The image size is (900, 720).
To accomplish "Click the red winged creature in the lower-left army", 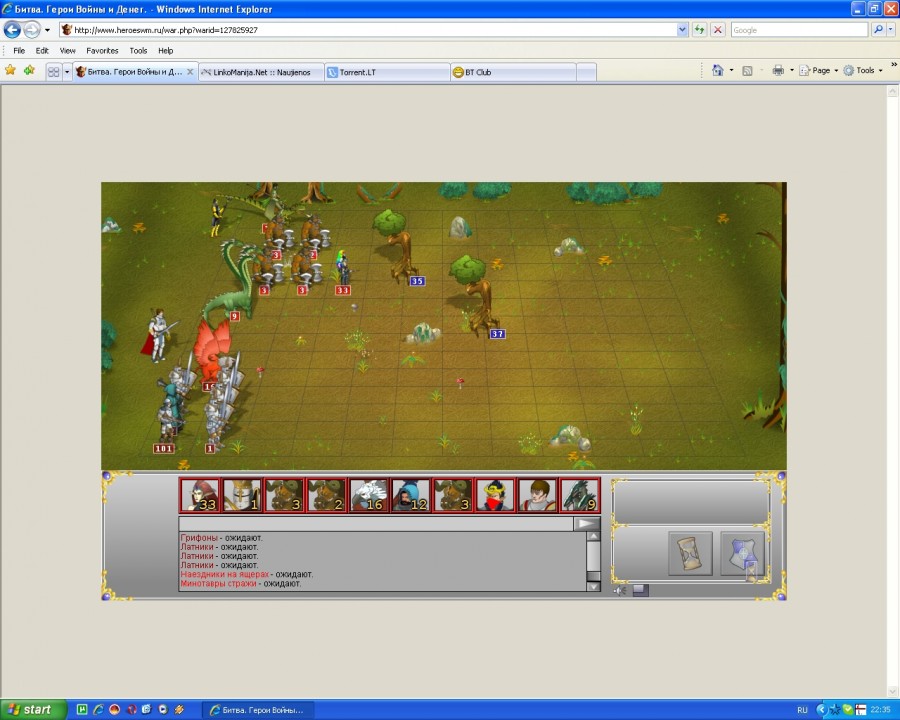I will [212, 350].
